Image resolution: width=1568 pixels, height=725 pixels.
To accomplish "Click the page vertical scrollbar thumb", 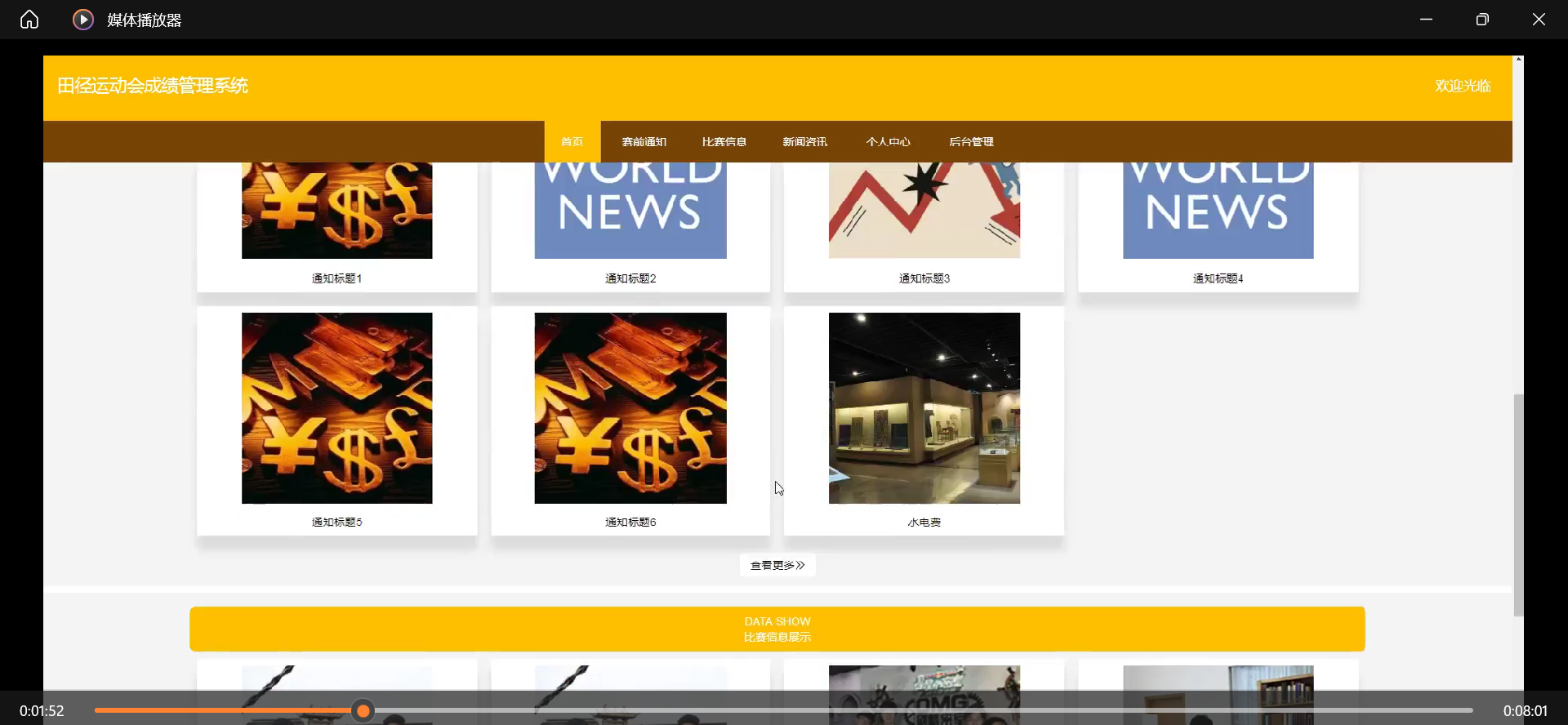I will [1518, 505].
